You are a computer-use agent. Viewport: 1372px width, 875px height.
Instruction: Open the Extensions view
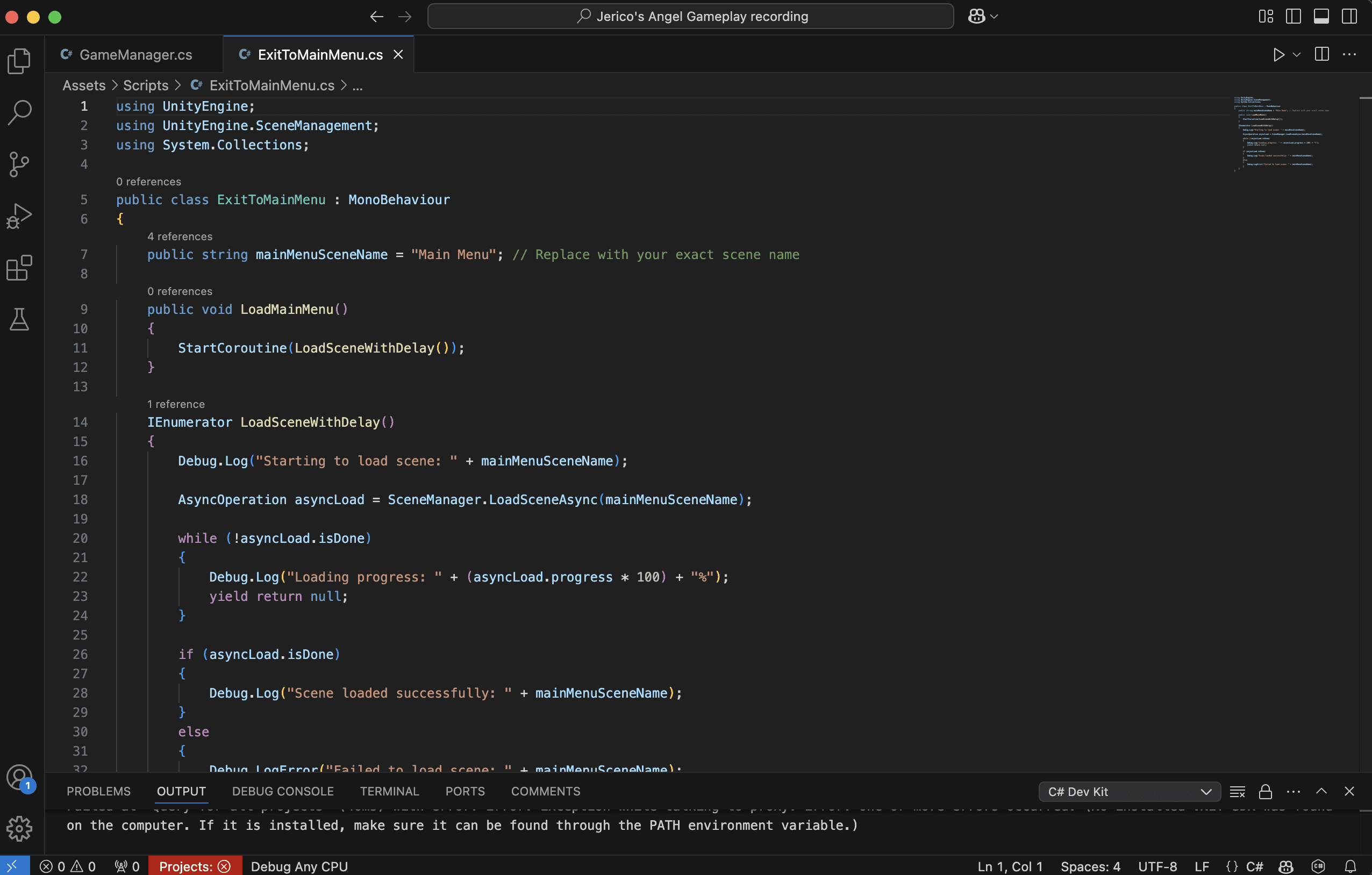coord(19,268)
